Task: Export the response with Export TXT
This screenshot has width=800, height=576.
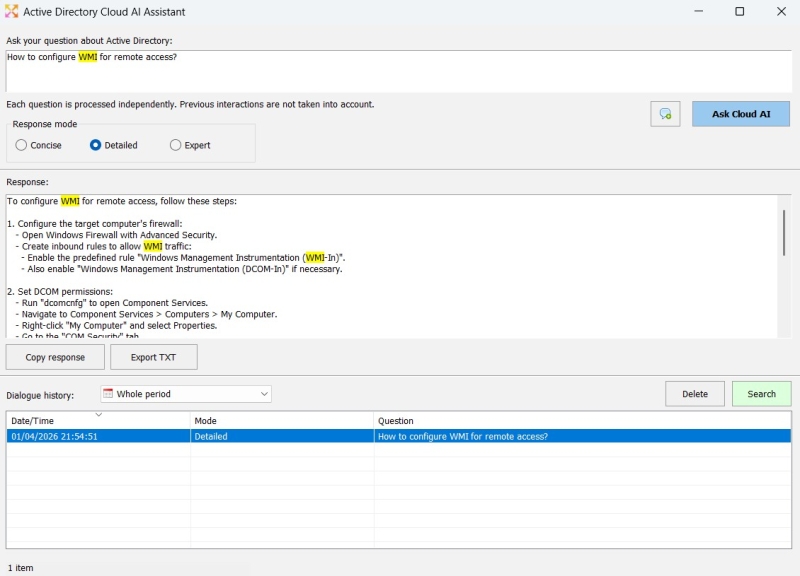Action: click(x=153, y=357)
